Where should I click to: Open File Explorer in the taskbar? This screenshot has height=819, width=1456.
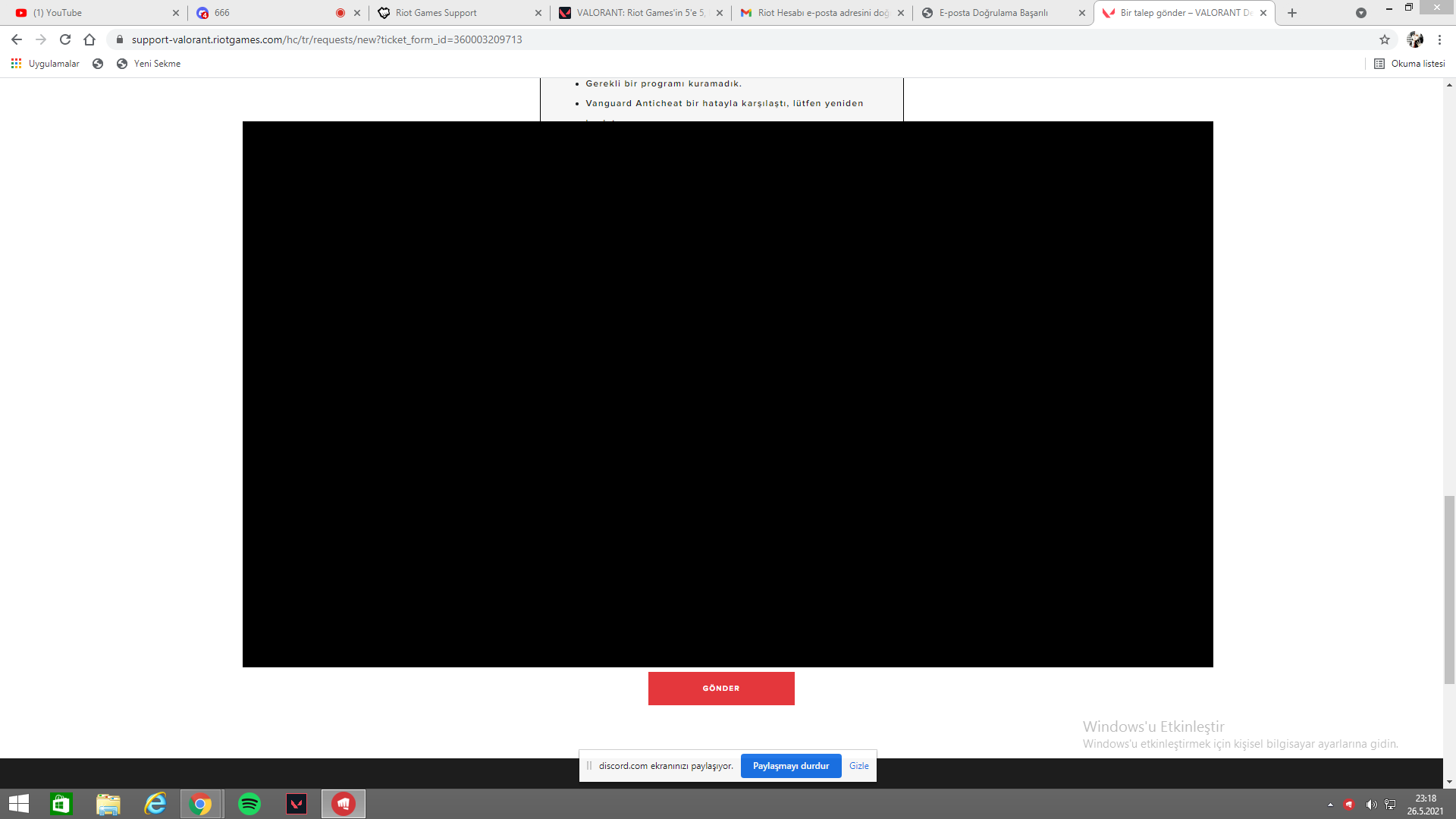(x=108, y=804)
